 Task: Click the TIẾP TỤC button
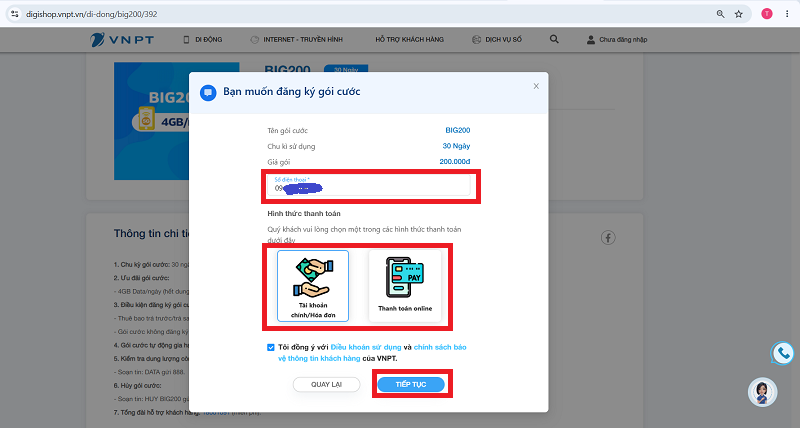pyautogui.click(x=411, y=384)
